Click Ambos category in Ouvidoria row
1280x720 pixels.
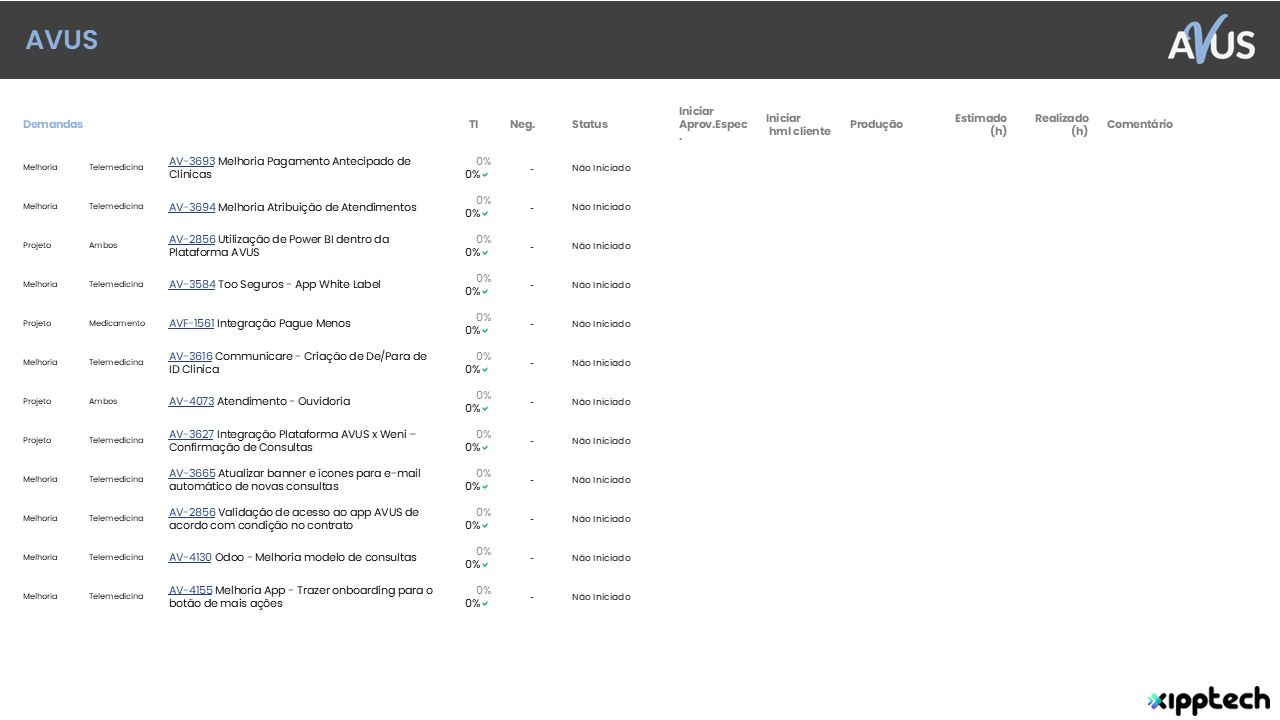(103, 401)
